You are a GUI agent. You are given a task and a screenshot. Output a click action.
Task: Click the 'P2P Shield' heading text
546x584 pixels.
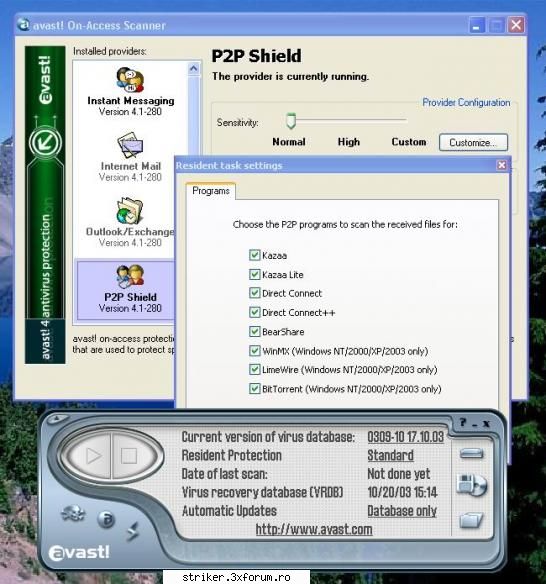257,56
